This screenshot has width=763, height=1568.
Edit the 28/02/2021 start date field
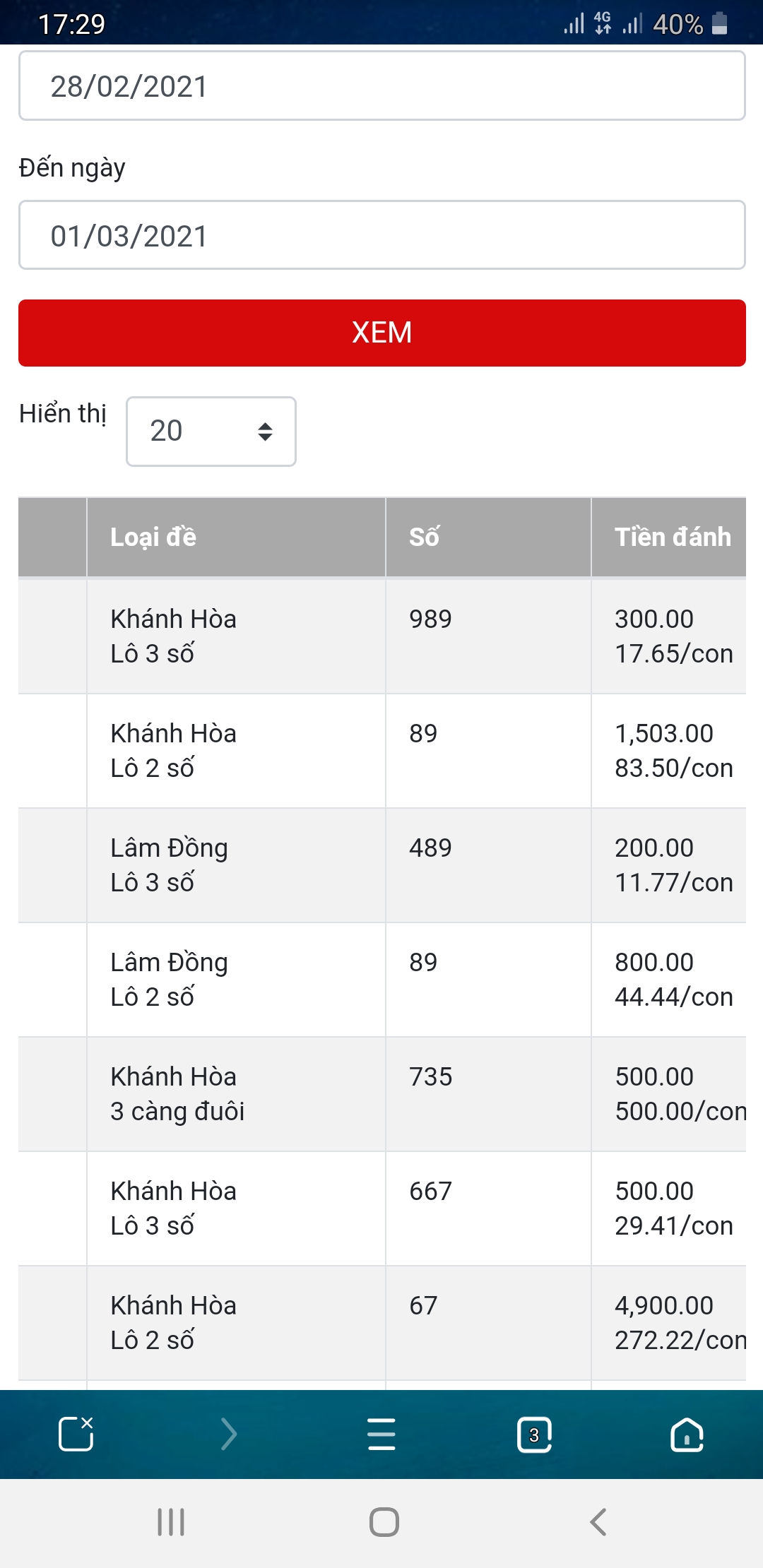point(381,86)
